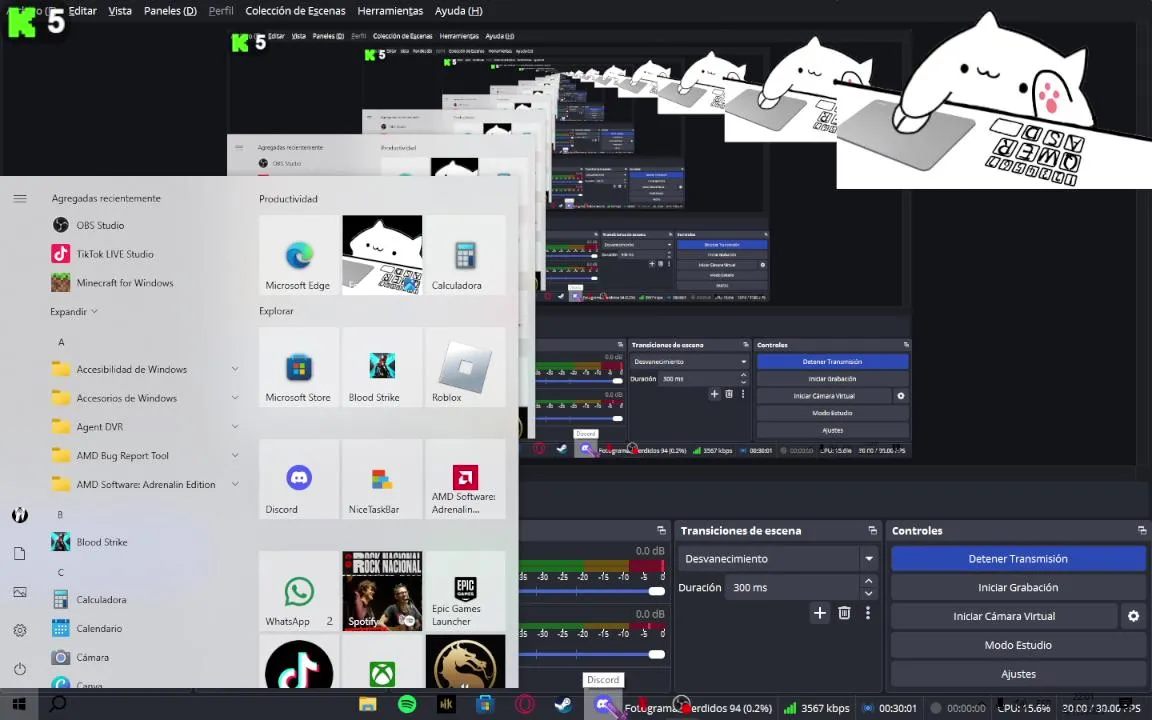Open the Vista menu

click(x=120, y=11)
